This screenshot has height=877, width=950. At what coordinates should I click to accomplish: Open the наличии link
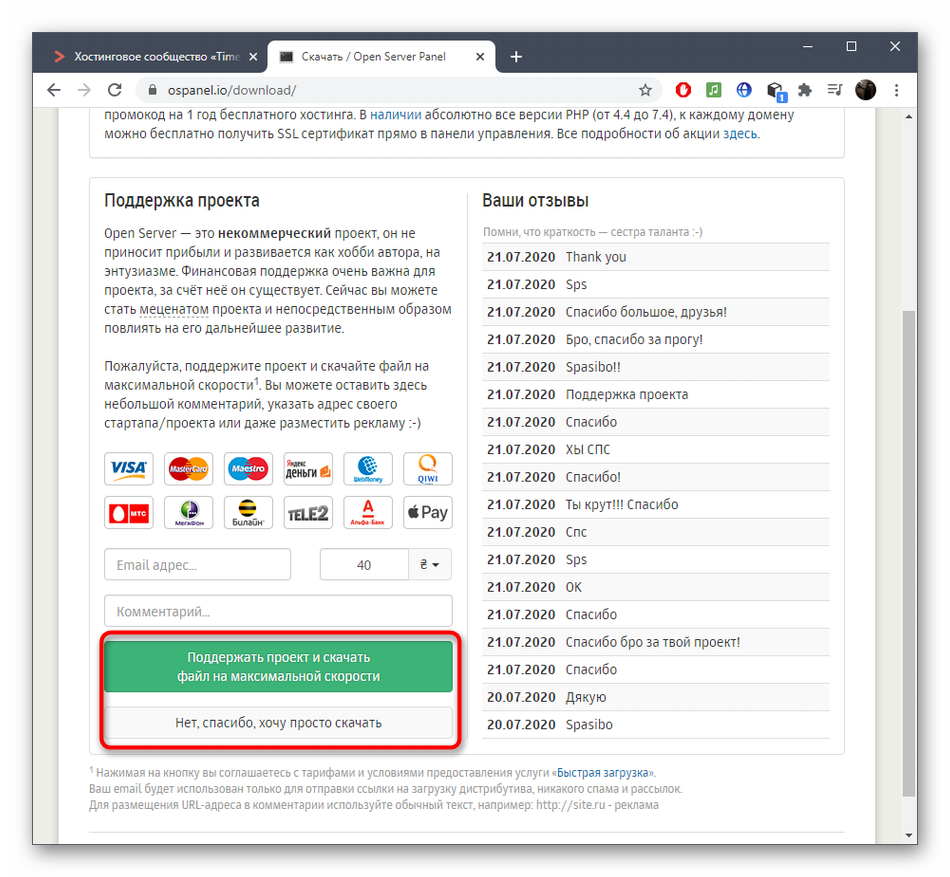pyautogui.click(x=395, y=114)
